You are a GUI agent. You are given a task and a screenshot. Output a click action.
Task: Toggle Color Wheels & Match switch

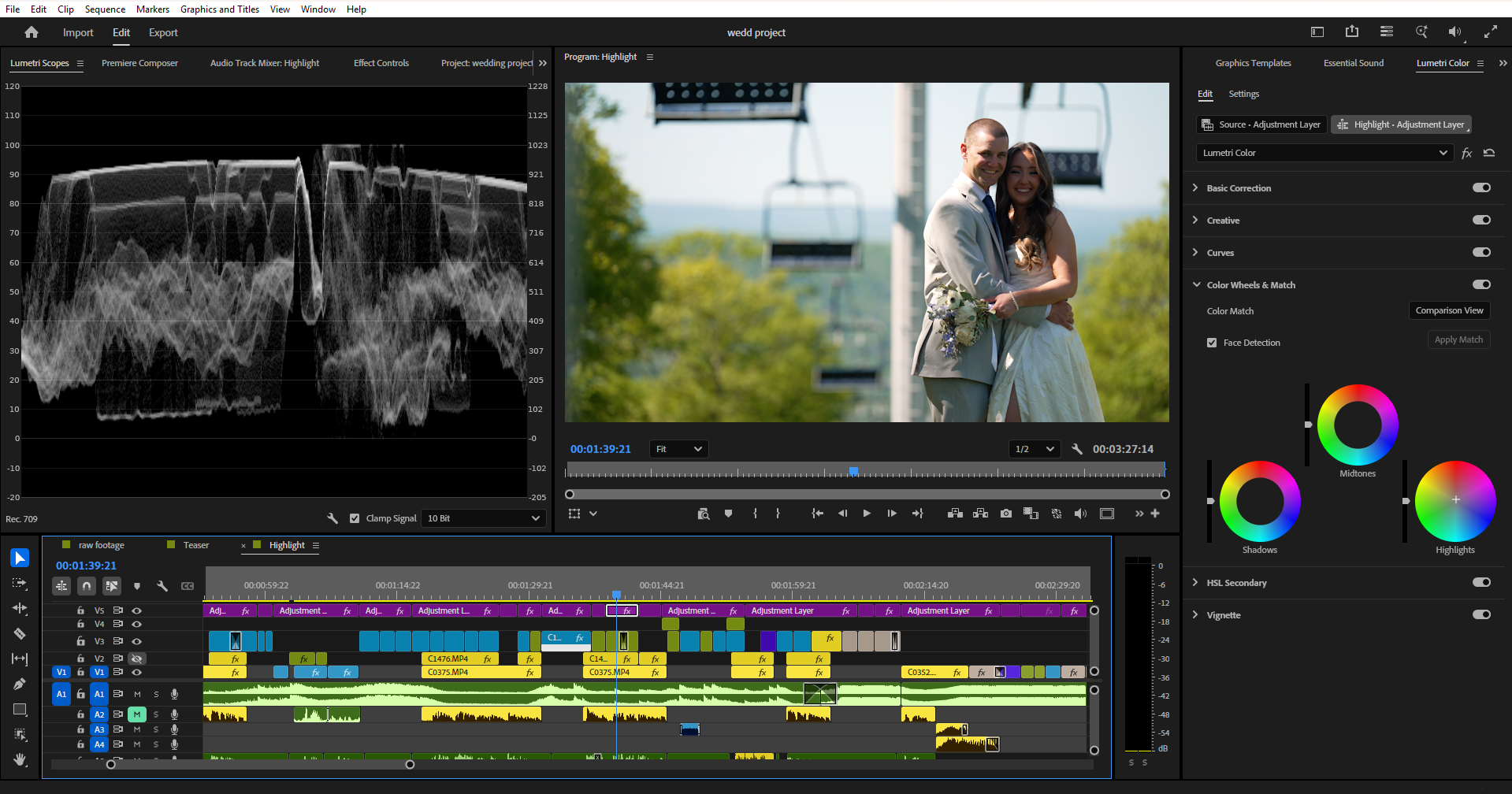pos(1481,284)
